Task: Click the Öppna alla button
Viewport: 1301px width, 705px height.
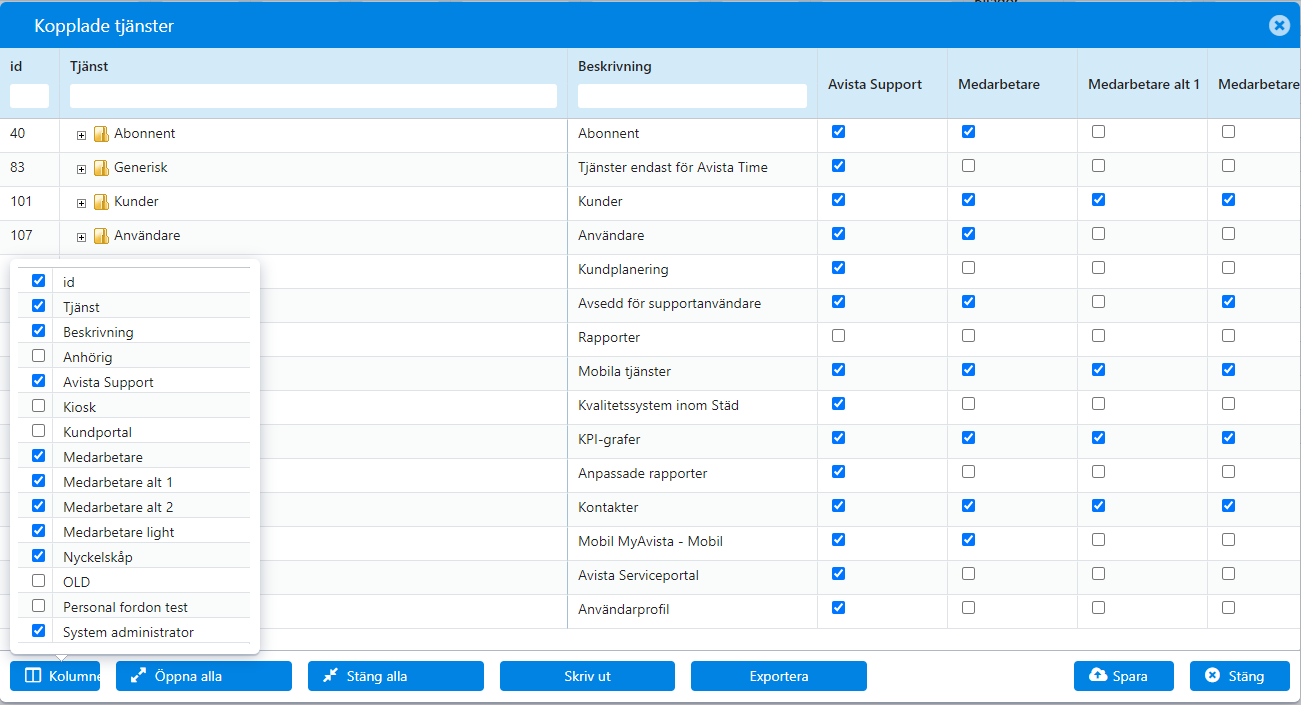Action: pos(204,676)
